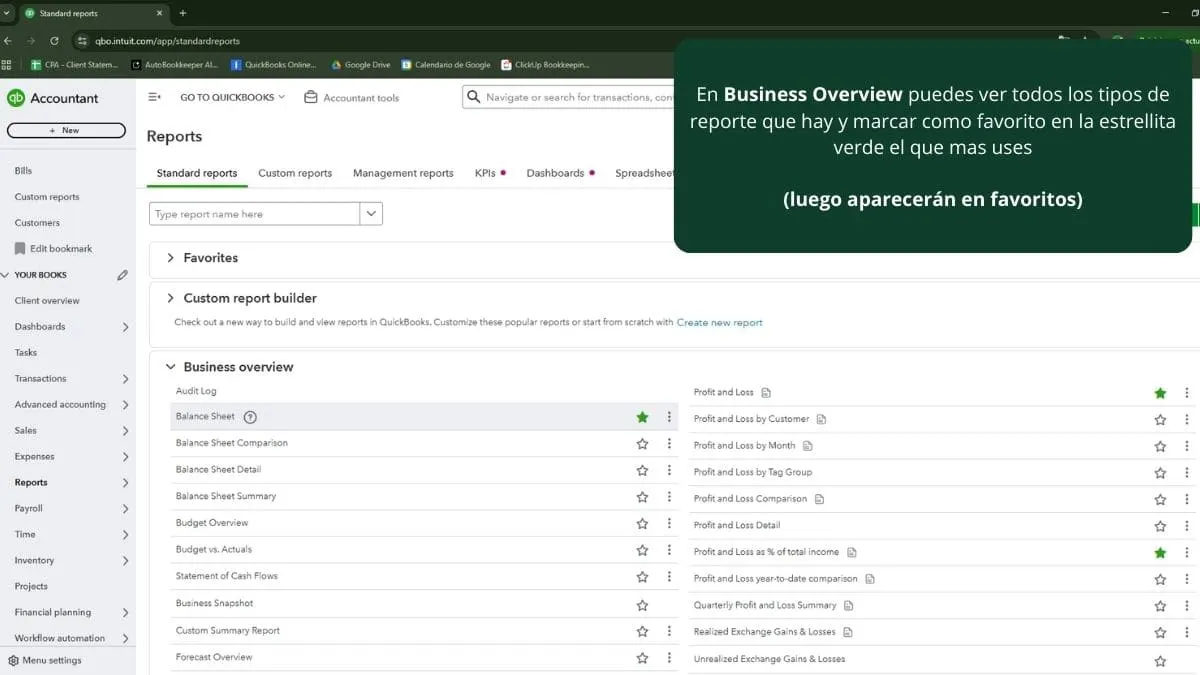Favorite Budget vs. Actuals with star
Viewport: 1200px width, 675px height.
pyautogui.click(x=642, y=550)
